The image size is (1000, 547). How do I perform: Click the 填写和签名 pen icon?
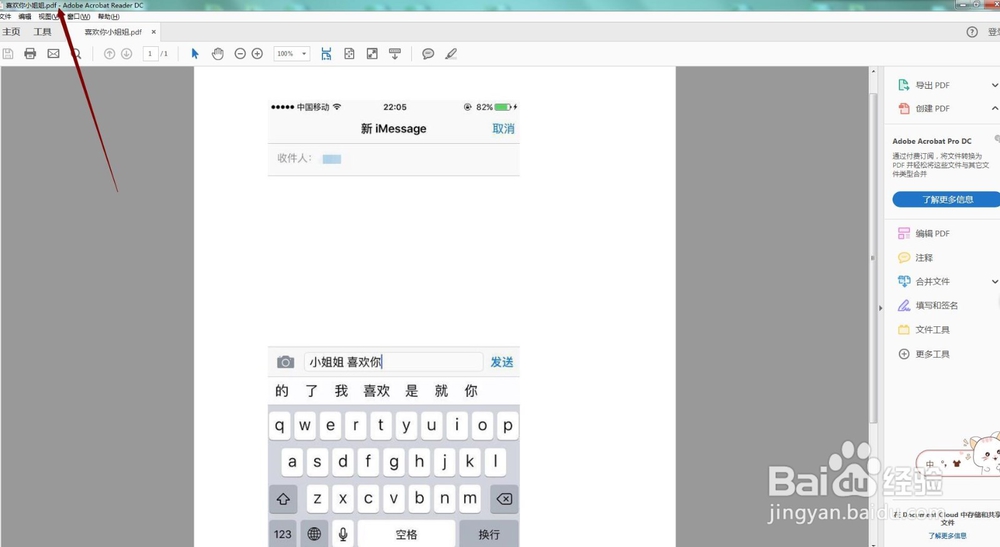(x=904, y=305)
